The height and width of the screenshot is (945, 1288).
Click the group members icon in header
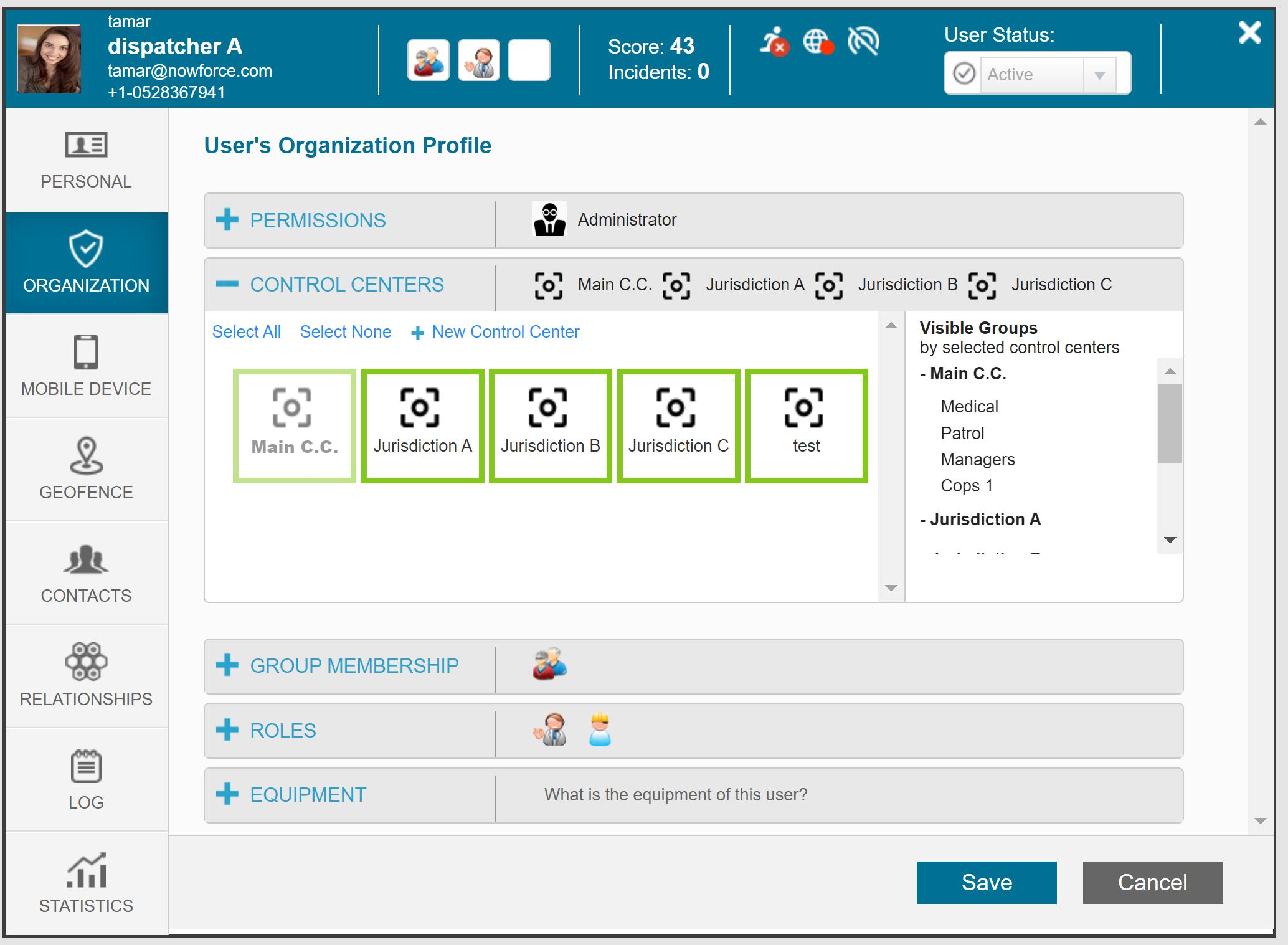[429, 60]
